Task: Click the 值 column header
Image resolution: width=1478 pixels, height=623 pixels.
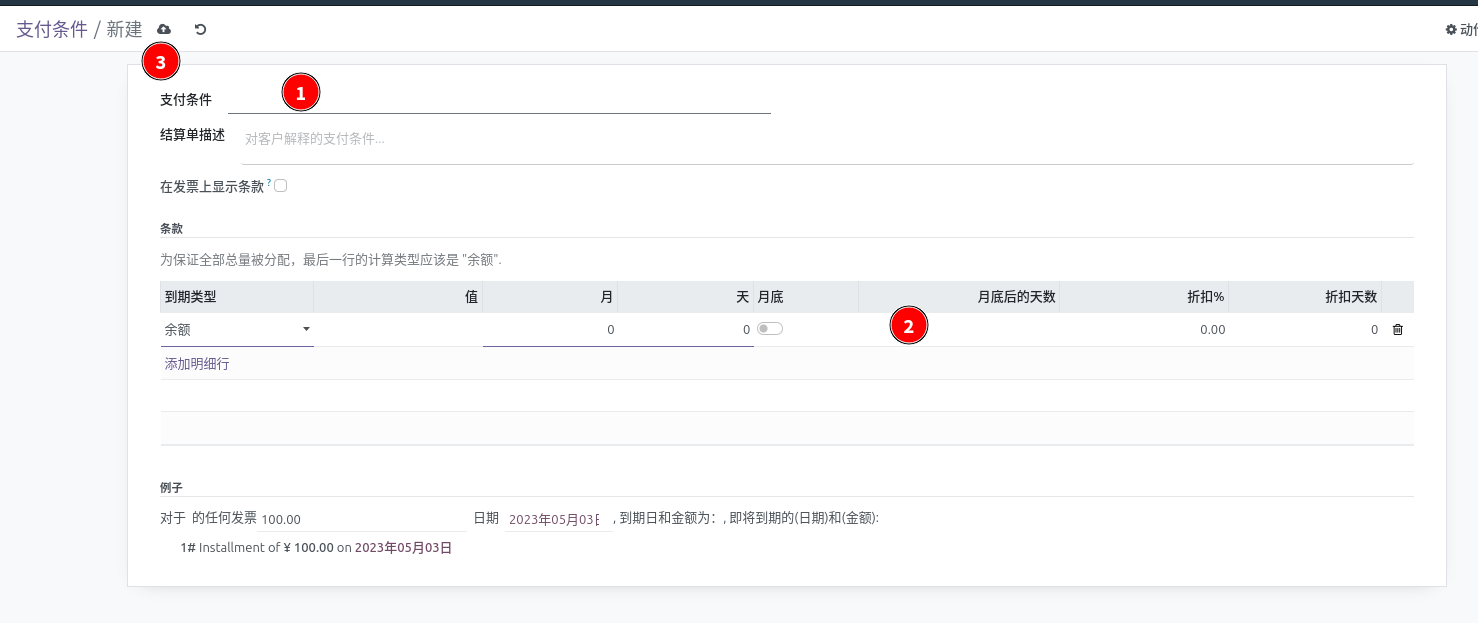Action: point(398,297)
